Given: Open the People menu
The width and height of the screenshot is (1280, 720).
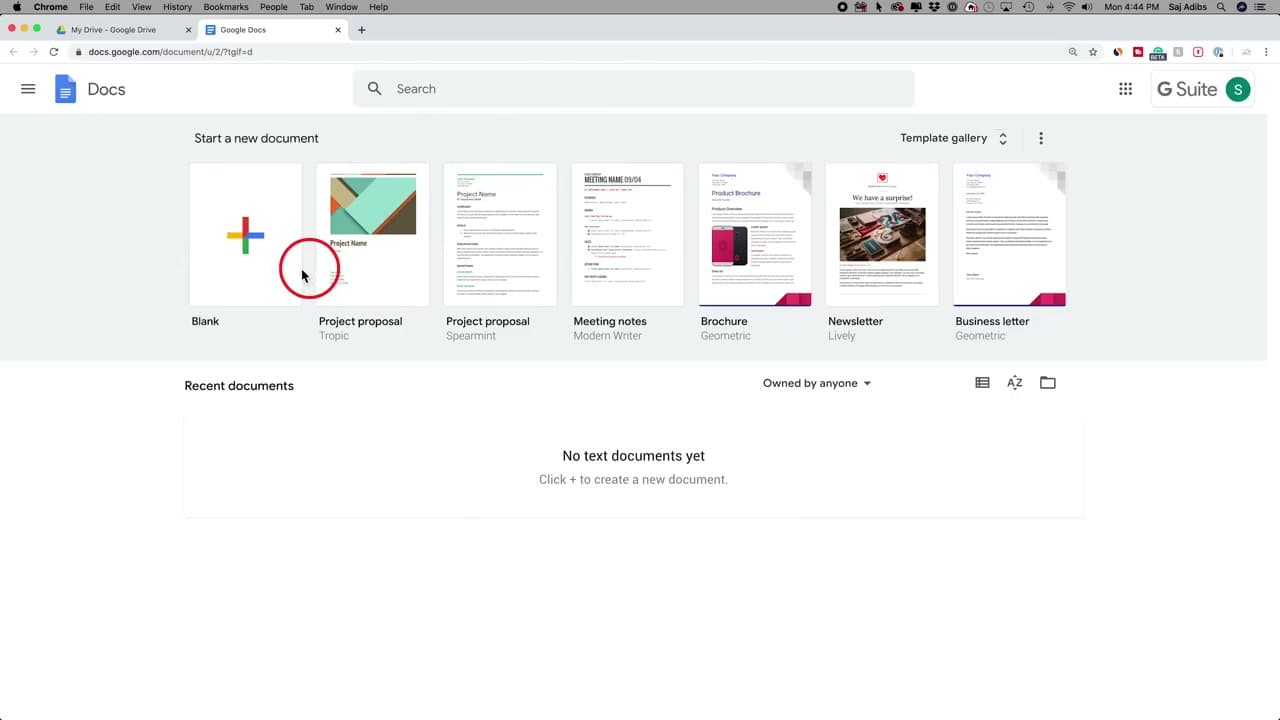Looking at the screenshot, I should tap(273, 7).
